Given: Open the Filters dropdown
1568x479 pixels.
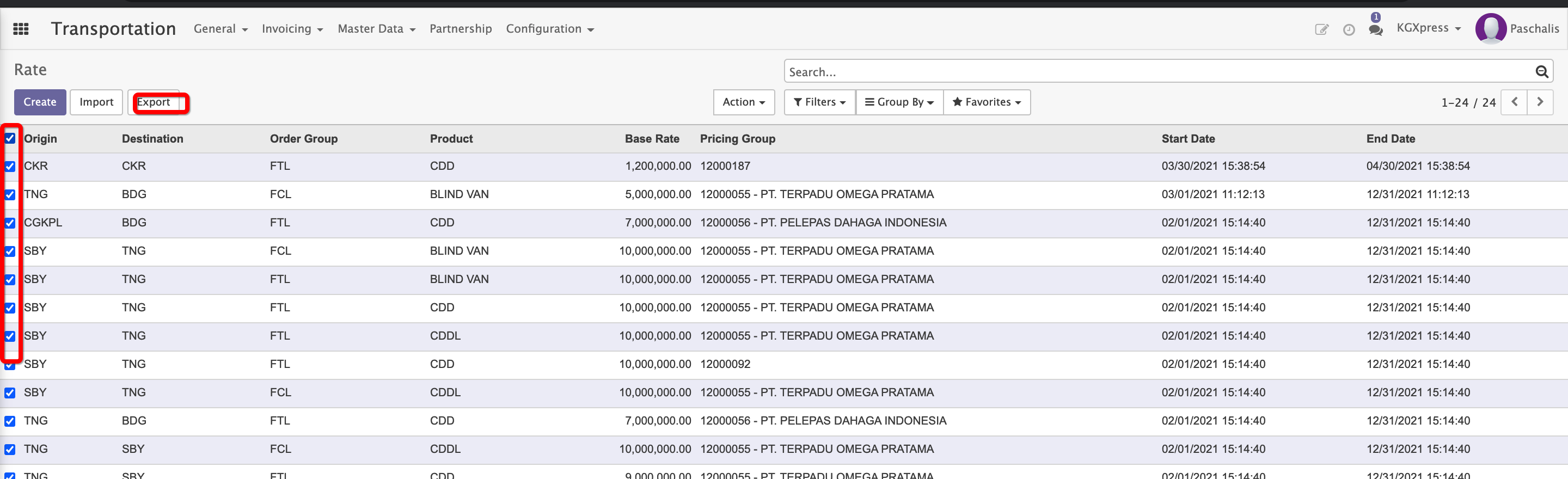Looking at the screenshot, I should 819,102.
